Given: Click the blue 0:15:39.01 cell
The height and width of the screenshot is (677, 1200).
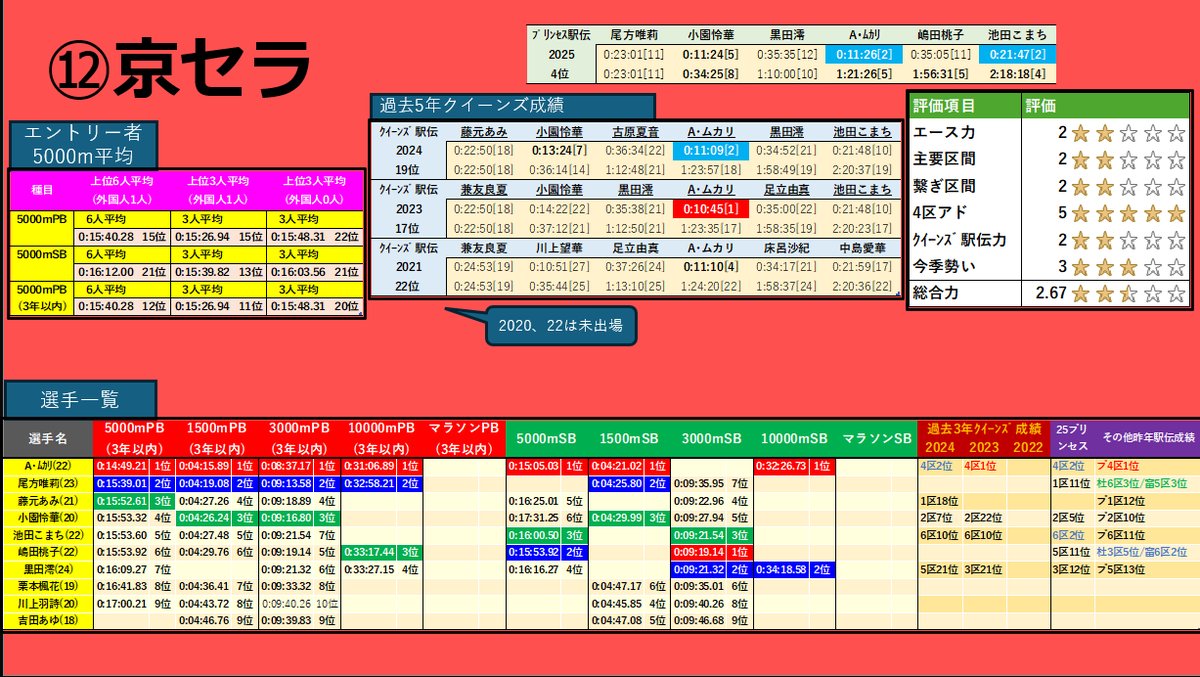Looking at the screenshot, I should [122, 482].
